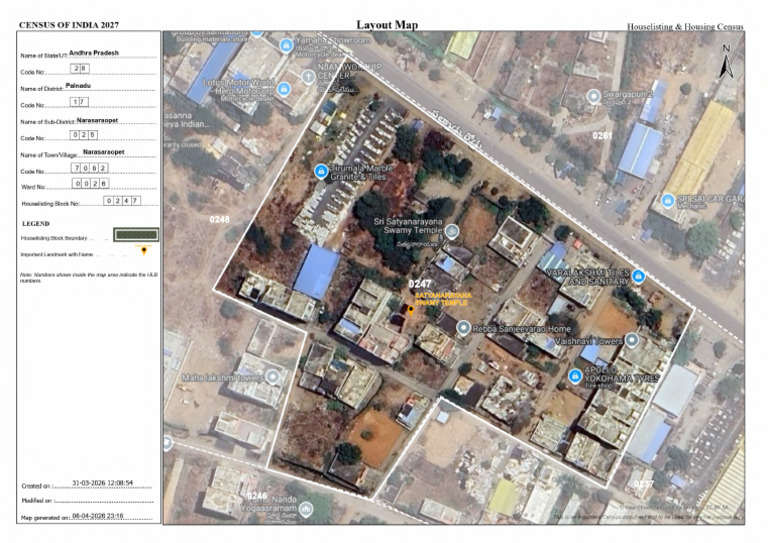Click the Modified on blank field

(x=103, y=500)
